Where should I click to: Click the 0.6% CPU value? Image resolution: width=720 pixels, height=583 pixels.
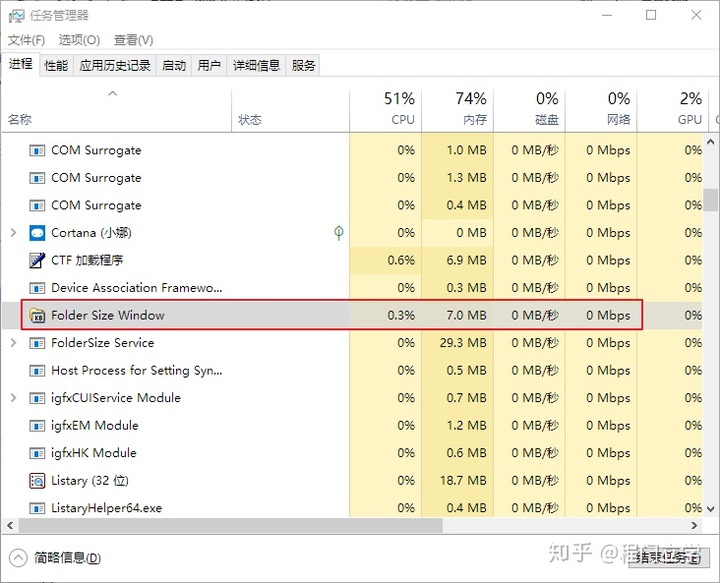point(401,260)
